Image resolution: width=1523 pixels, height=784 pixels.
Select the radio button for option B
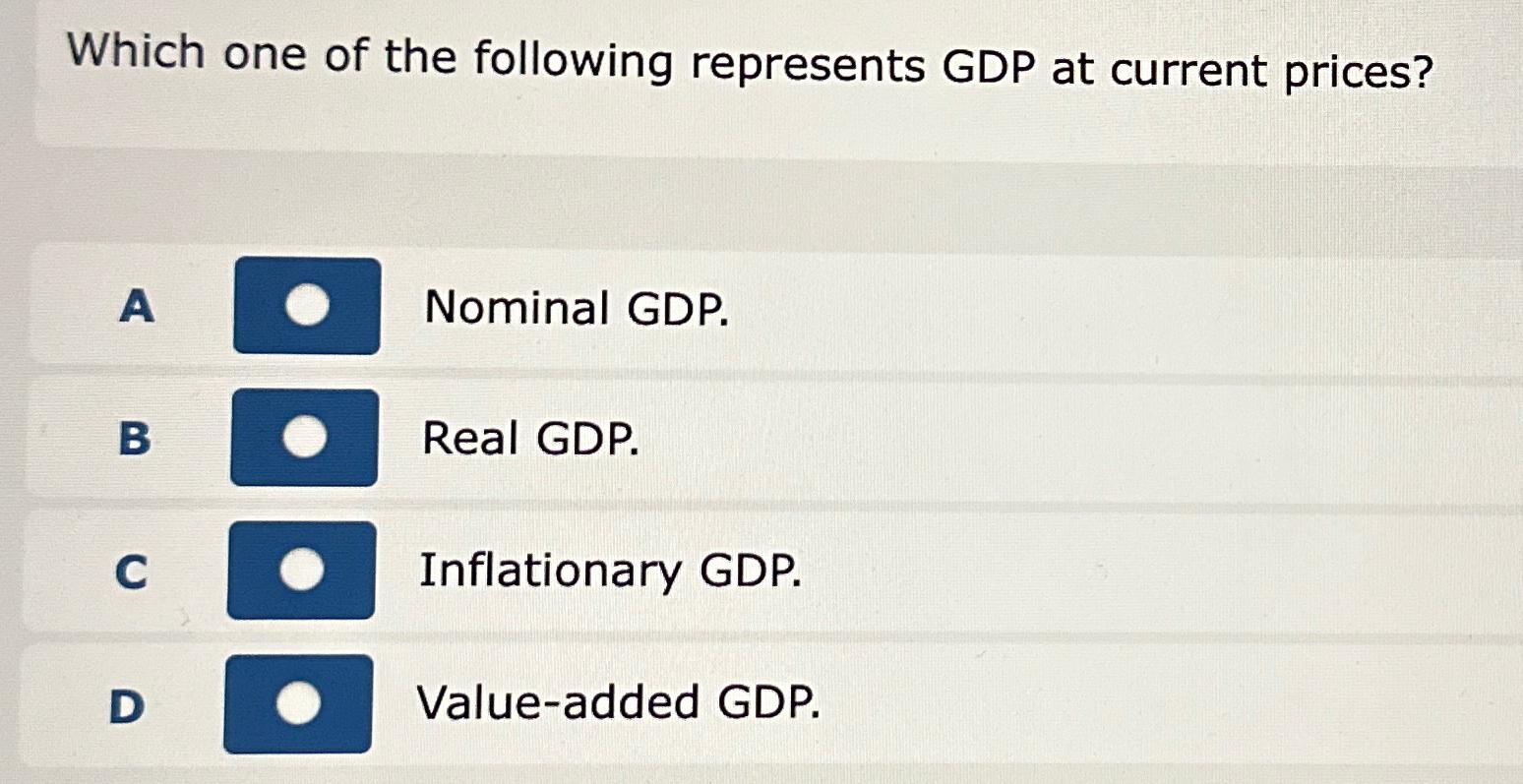click(305, 439)
